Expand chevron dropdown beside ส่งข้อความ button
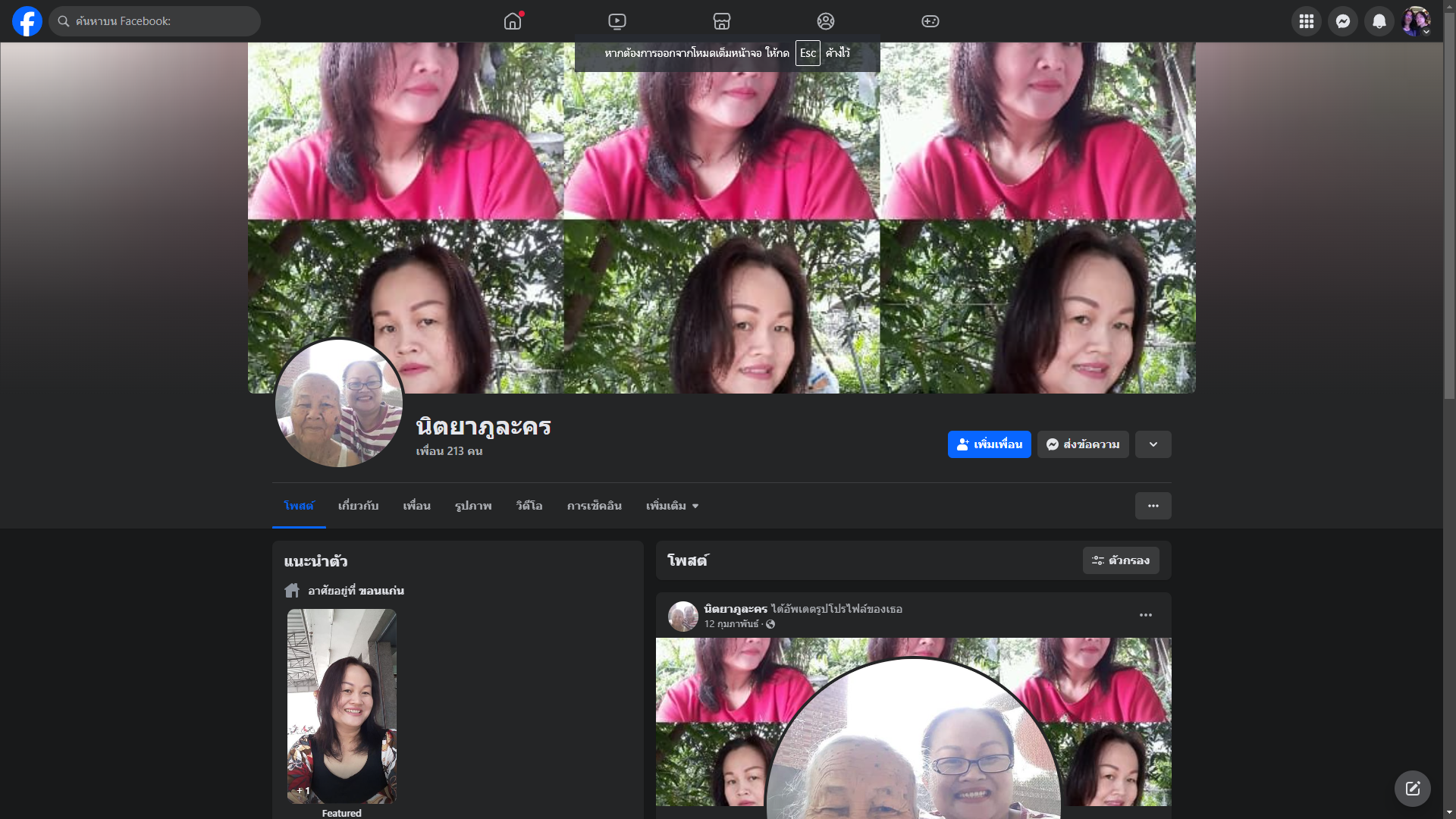Screen dimensions: 1456x819 (x=1153, y=444)
